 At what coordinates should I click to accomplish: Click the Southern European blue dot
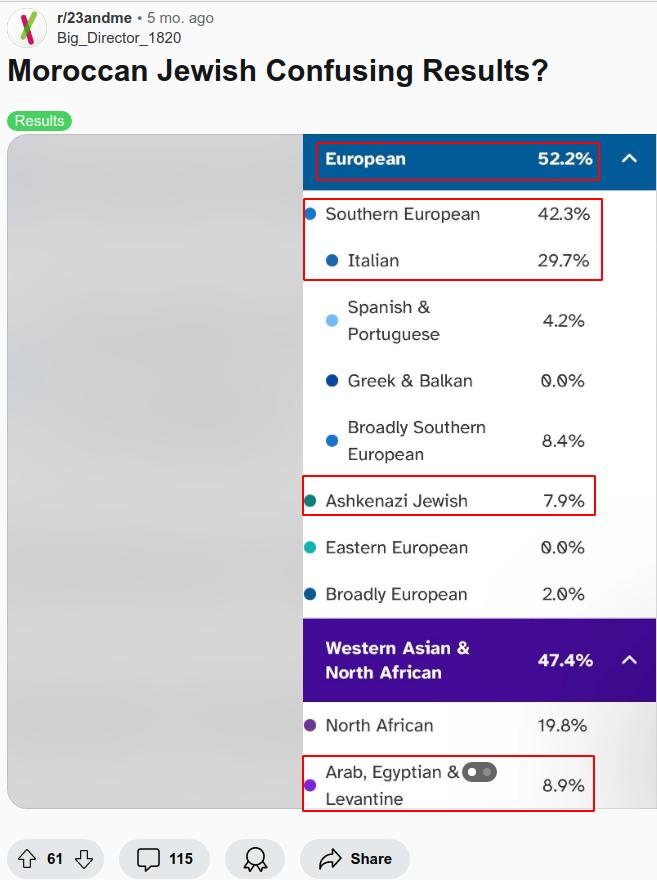[x=310, y=214]
